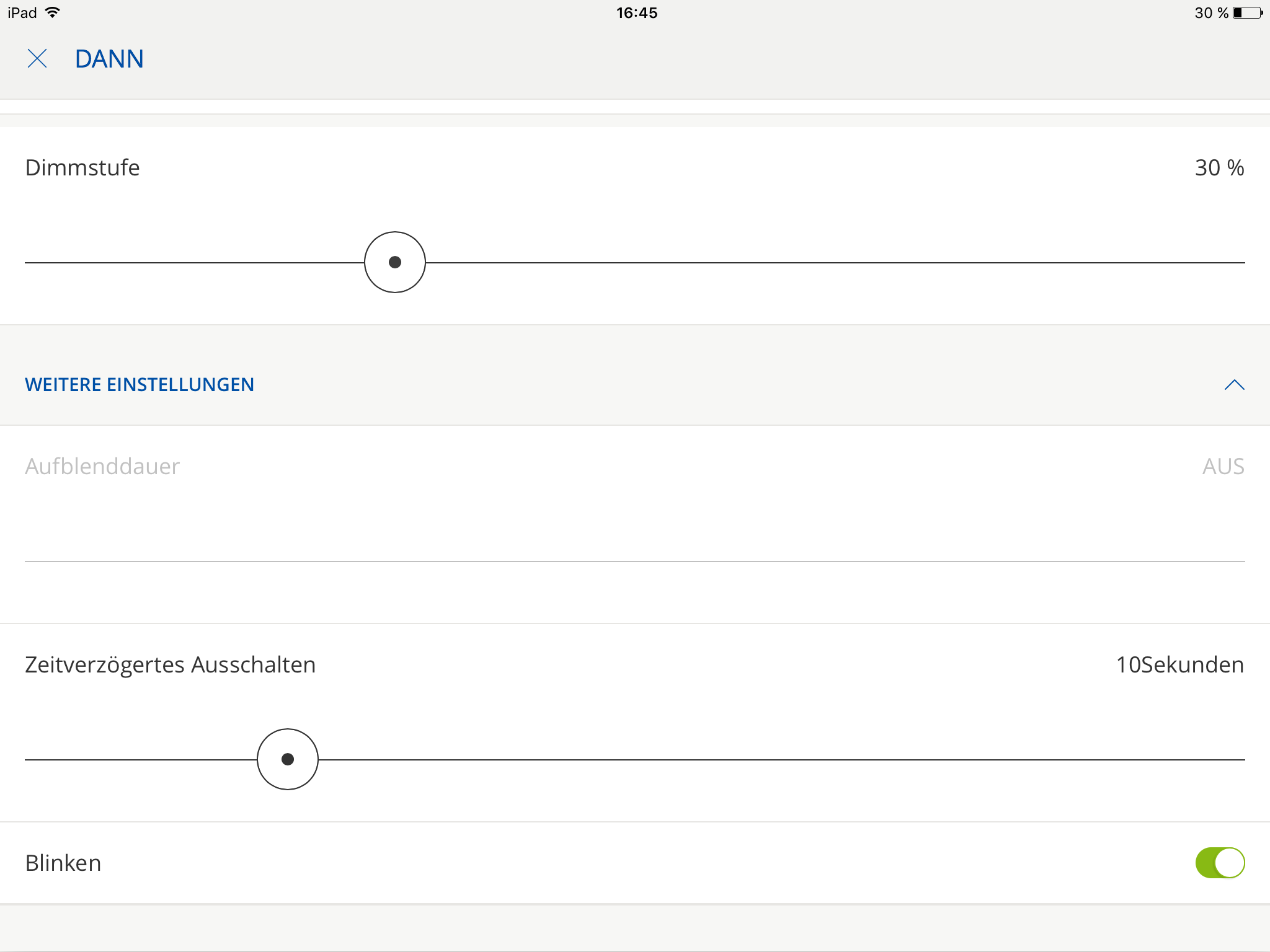1270x952 pixels.
Task: Tap the 16:45 clock in the status bar
Action: pos(636,12)
